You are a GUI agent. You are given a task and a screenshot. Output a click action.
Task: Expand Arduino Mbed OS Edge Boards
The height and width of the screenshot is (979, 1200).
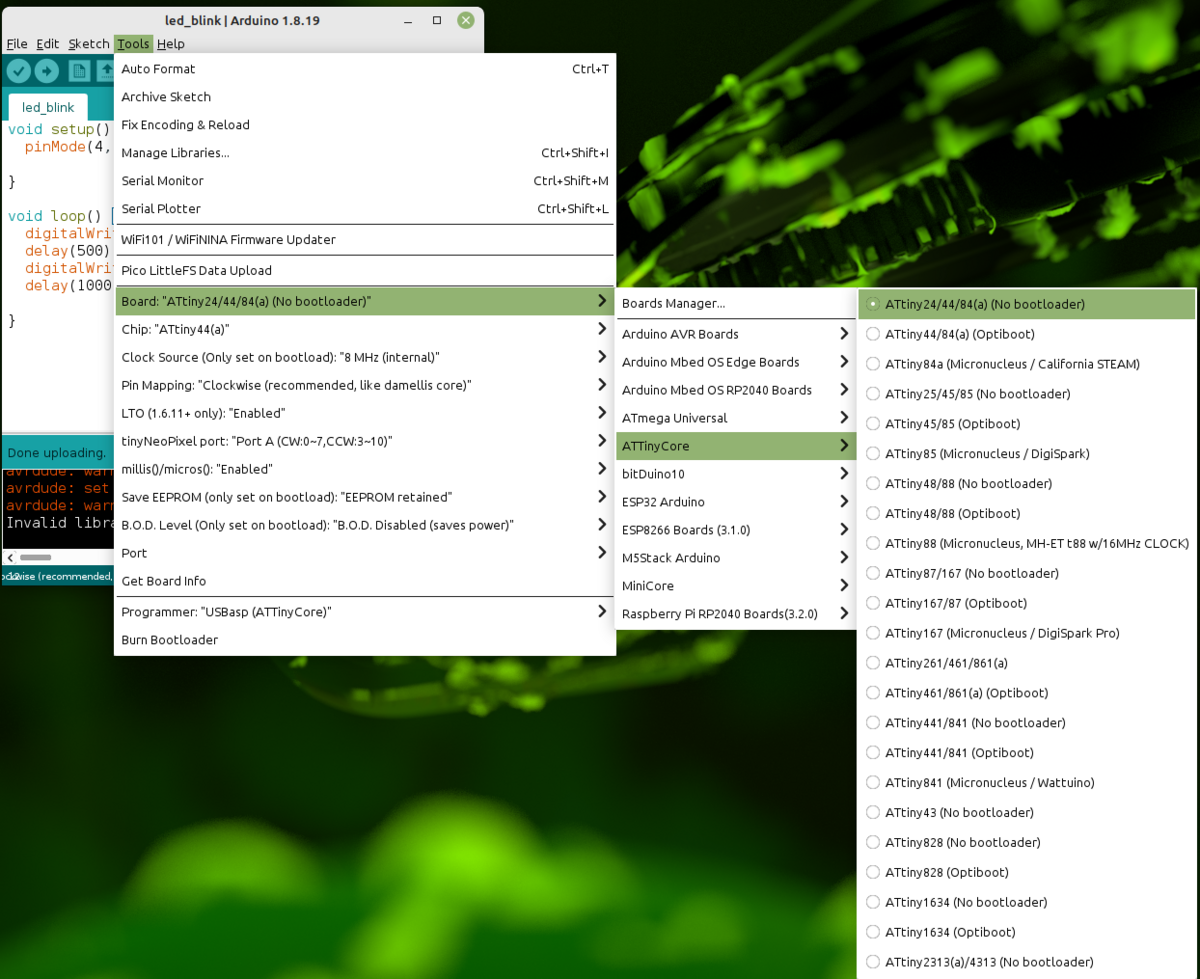[736, 362]
